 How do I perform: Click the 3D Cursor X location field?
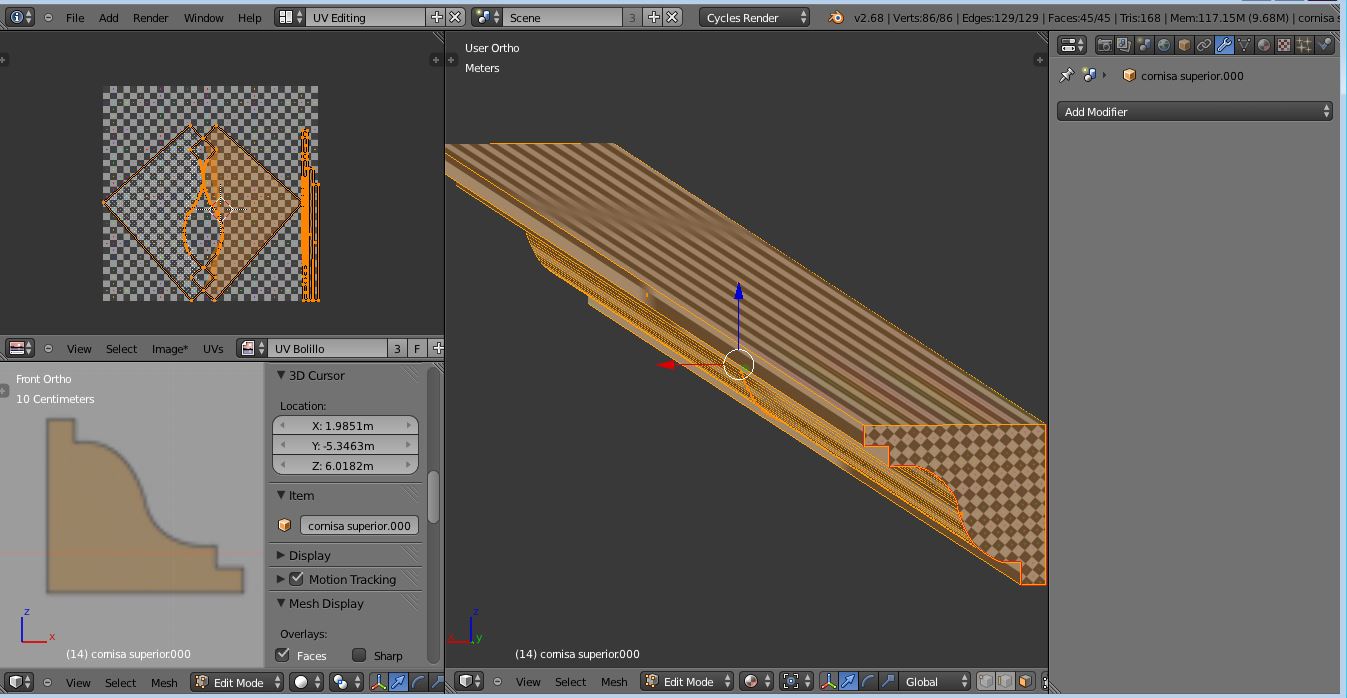pos(345,426)
